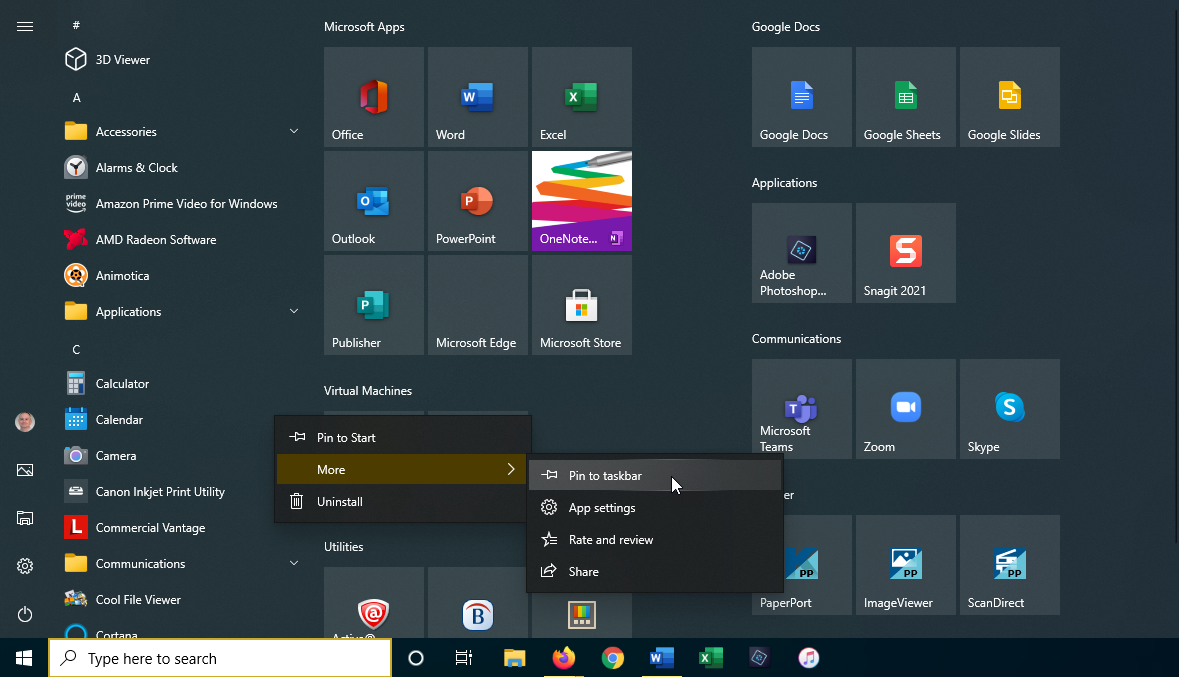Open the More submenu
The height and width of the screenshot is (677, 1179).
(x=402, y=469)
